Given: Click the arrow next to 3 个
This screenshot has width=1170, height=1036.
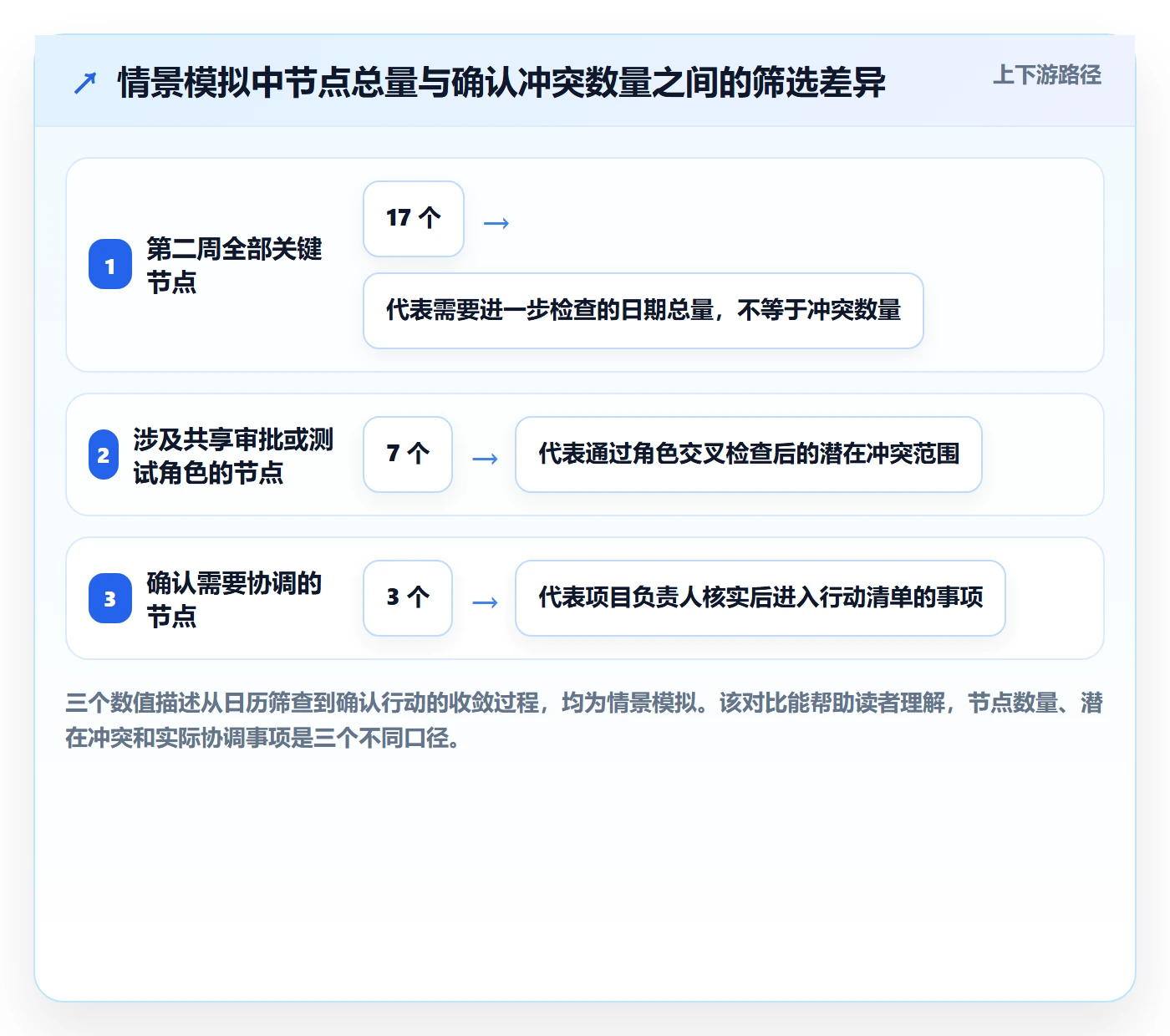Looking at the screenshot, I should click(x=485, y=602).
